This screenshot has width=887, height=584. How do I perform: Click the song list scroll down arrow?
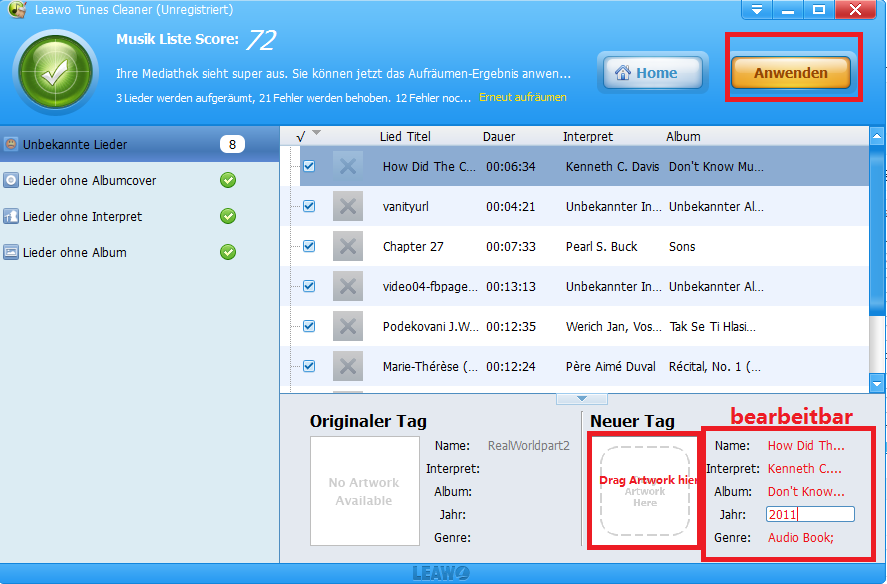point(877,384)
